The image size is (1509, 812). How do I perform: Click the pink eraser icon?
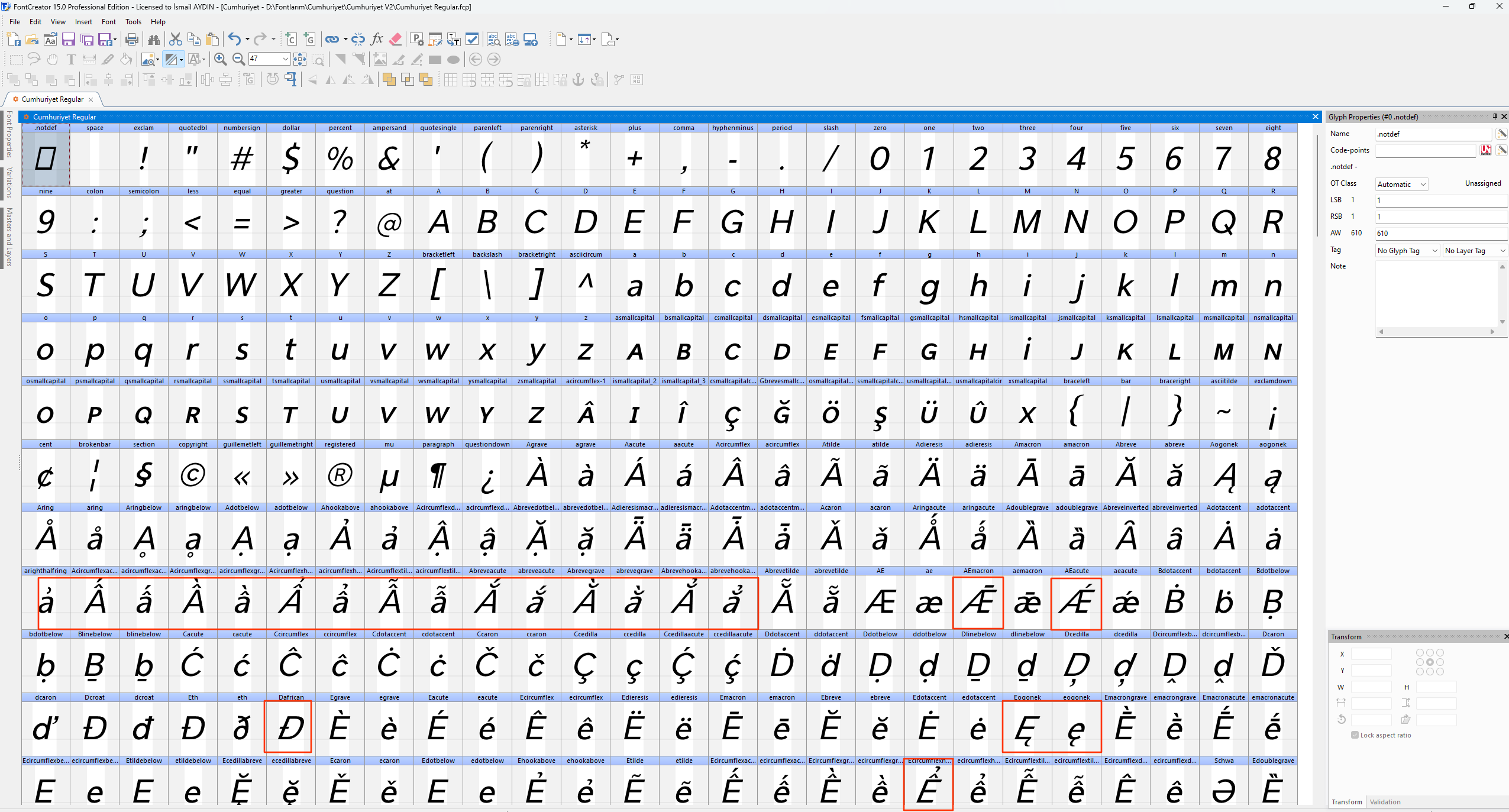pyautogui.click(x=396, y=40)
